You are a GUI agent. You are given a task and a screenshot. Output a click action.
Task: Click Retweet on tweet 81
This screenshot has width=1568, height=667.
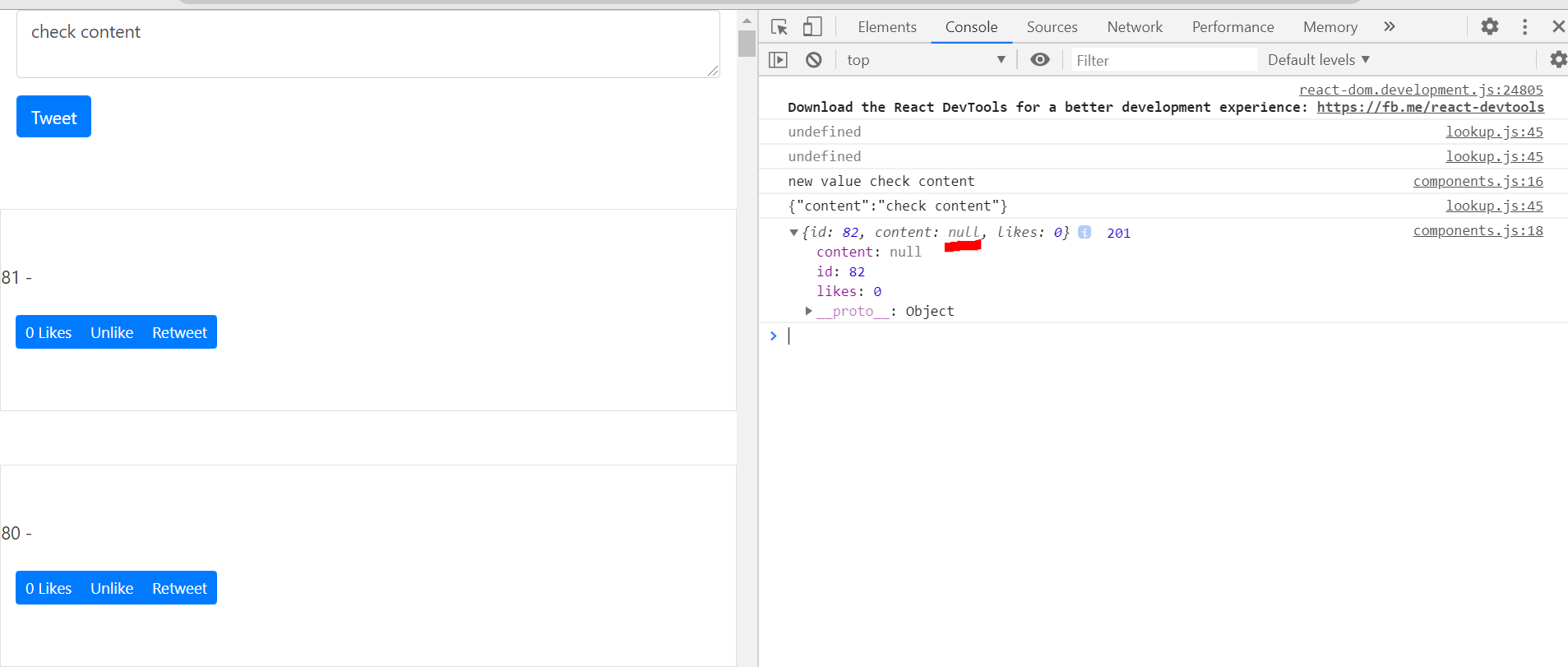[x=179, y=332]
